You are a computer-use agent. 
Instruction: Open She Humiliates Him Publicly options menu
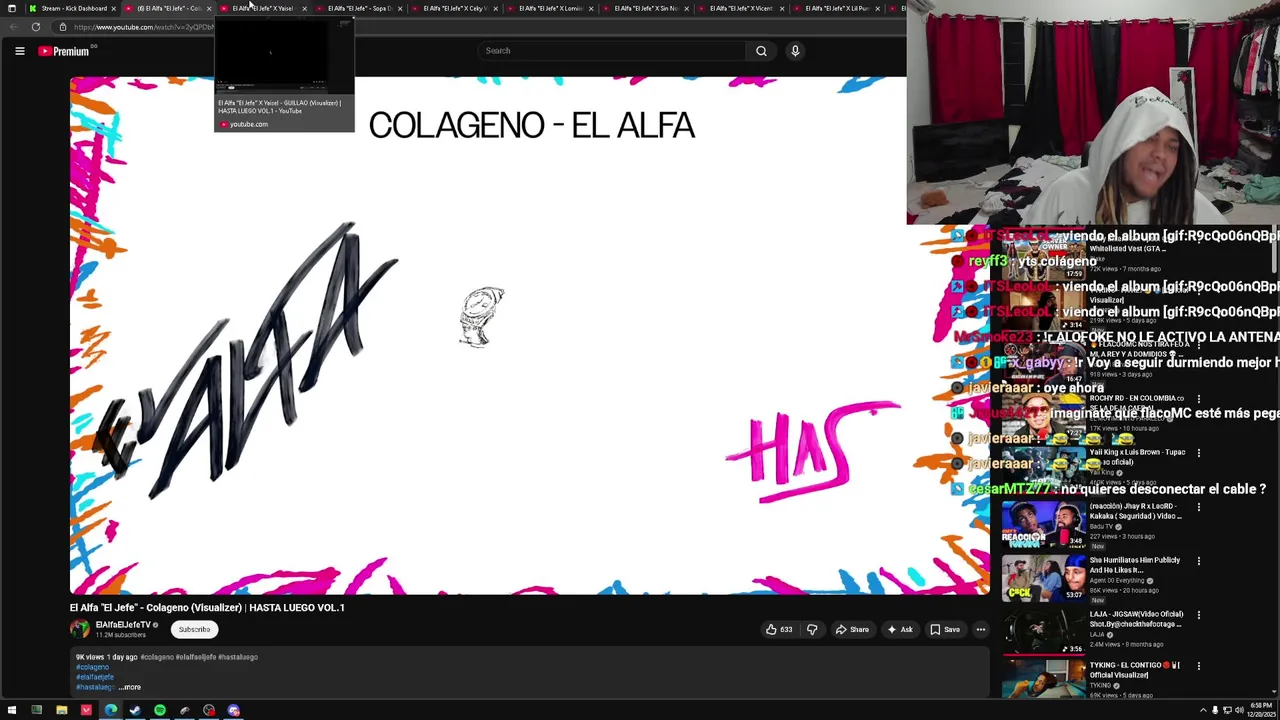tap(1199, 561)
